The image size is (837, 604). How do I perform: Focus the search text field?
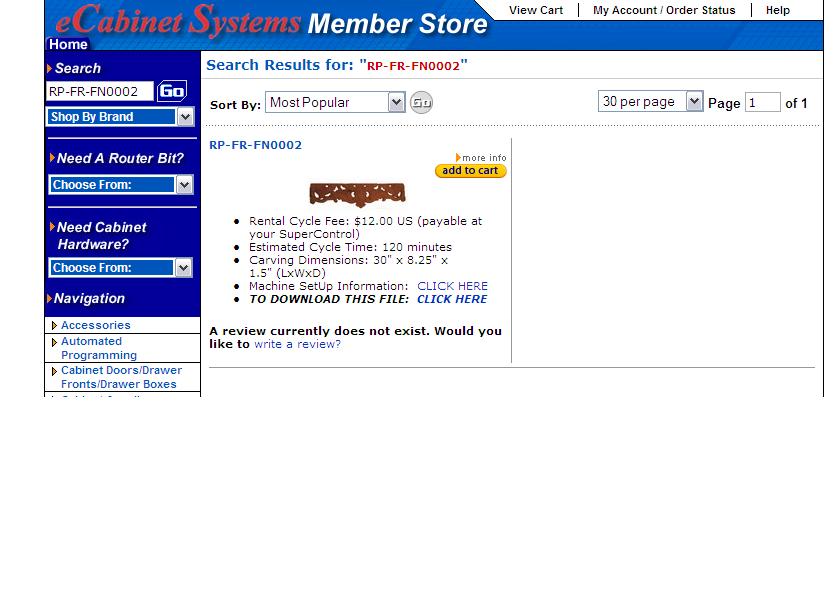100,91
